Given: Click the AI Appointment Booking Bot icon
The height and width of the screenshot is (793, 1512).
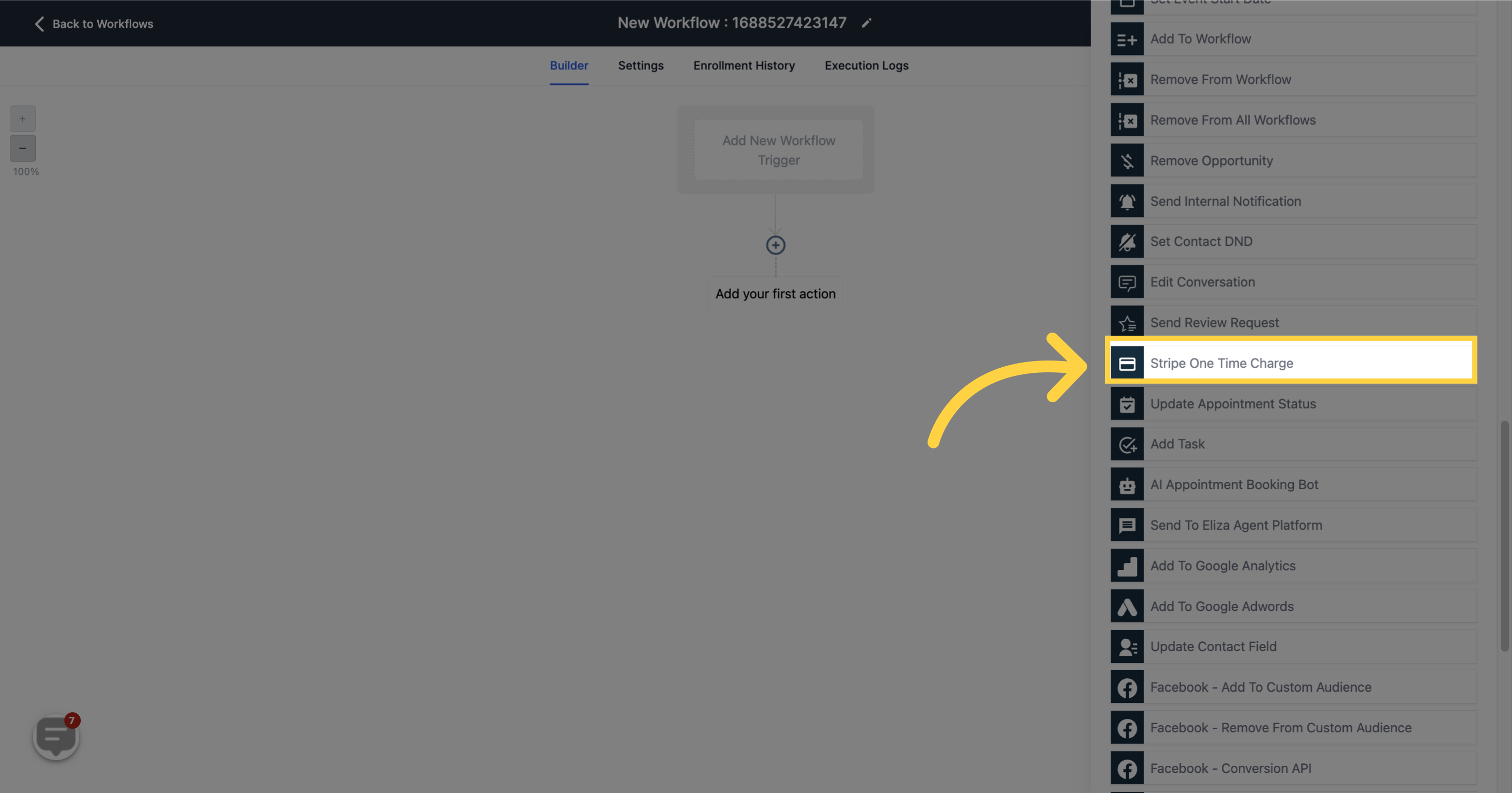Looking at the screenshot, I should pyautogui.click(x=1127, y=484).
